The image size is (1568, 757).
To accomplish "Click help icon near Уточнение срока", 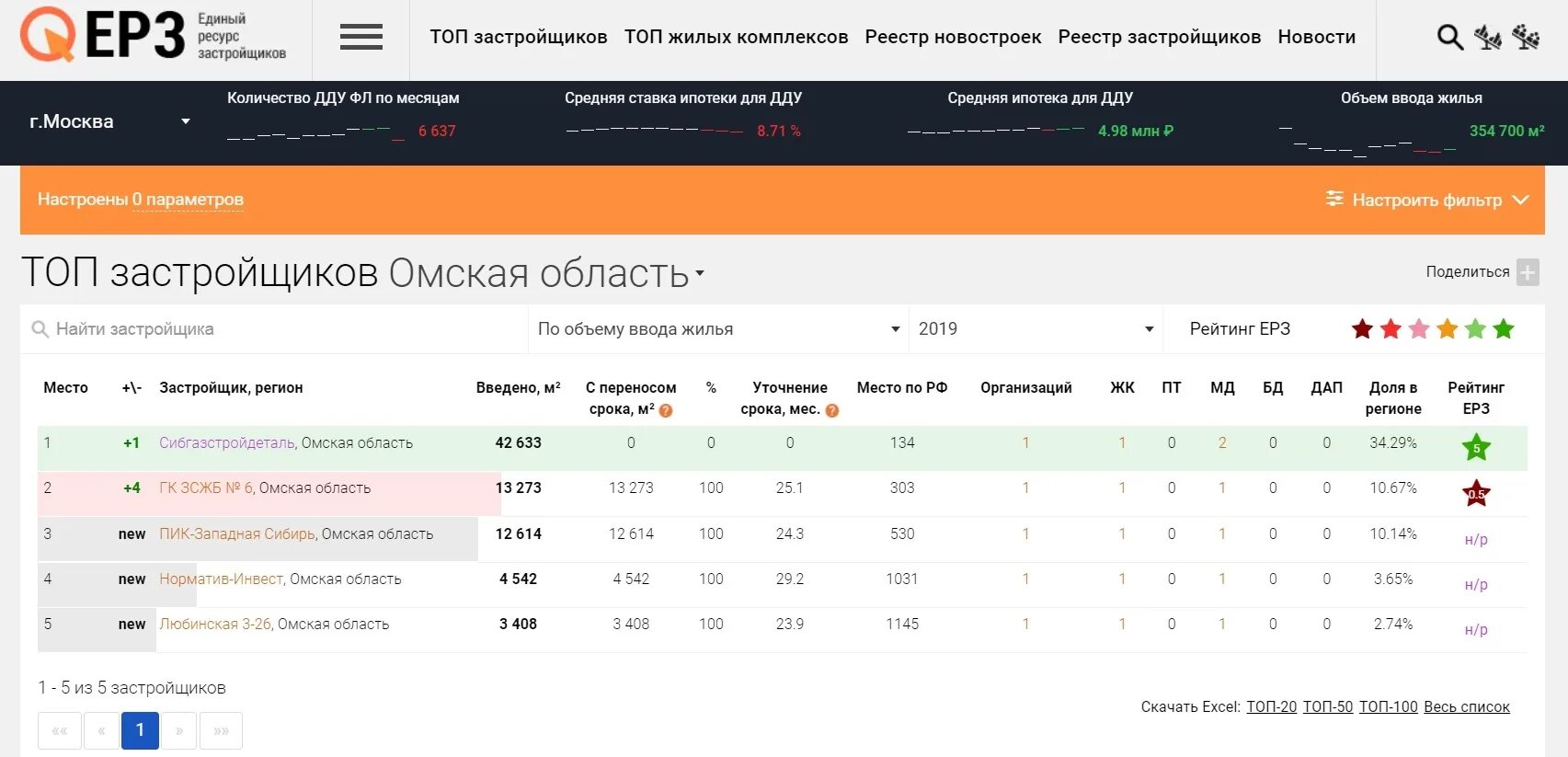I will (x=832, y=411).
